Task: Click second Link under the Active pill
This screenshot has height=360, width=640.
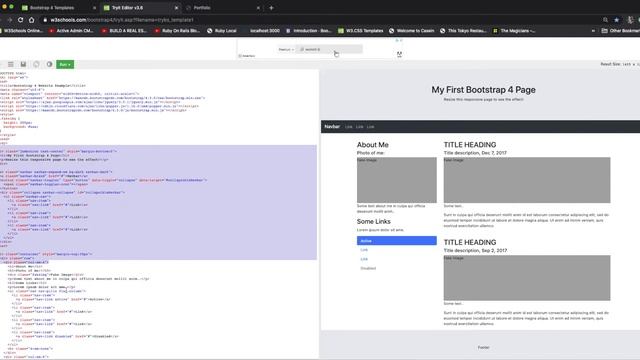Action: [364, 259]
